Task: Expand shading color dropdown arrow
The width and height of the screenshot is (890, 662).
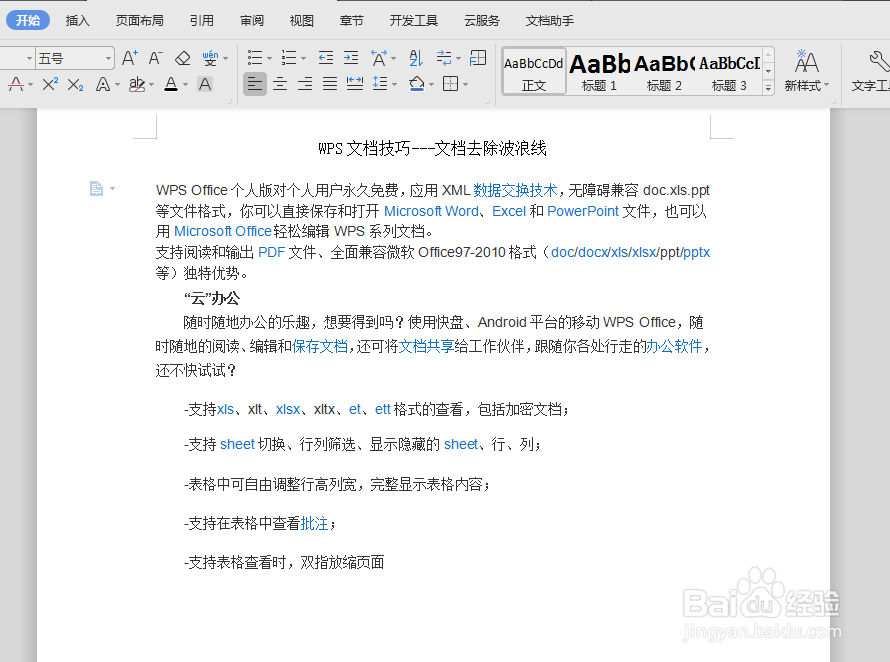Action: (x=431, y=85)
